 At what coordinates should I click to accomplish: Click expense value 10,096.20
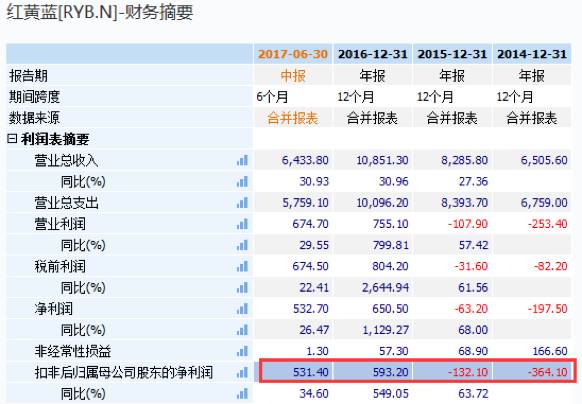(382, 203)
